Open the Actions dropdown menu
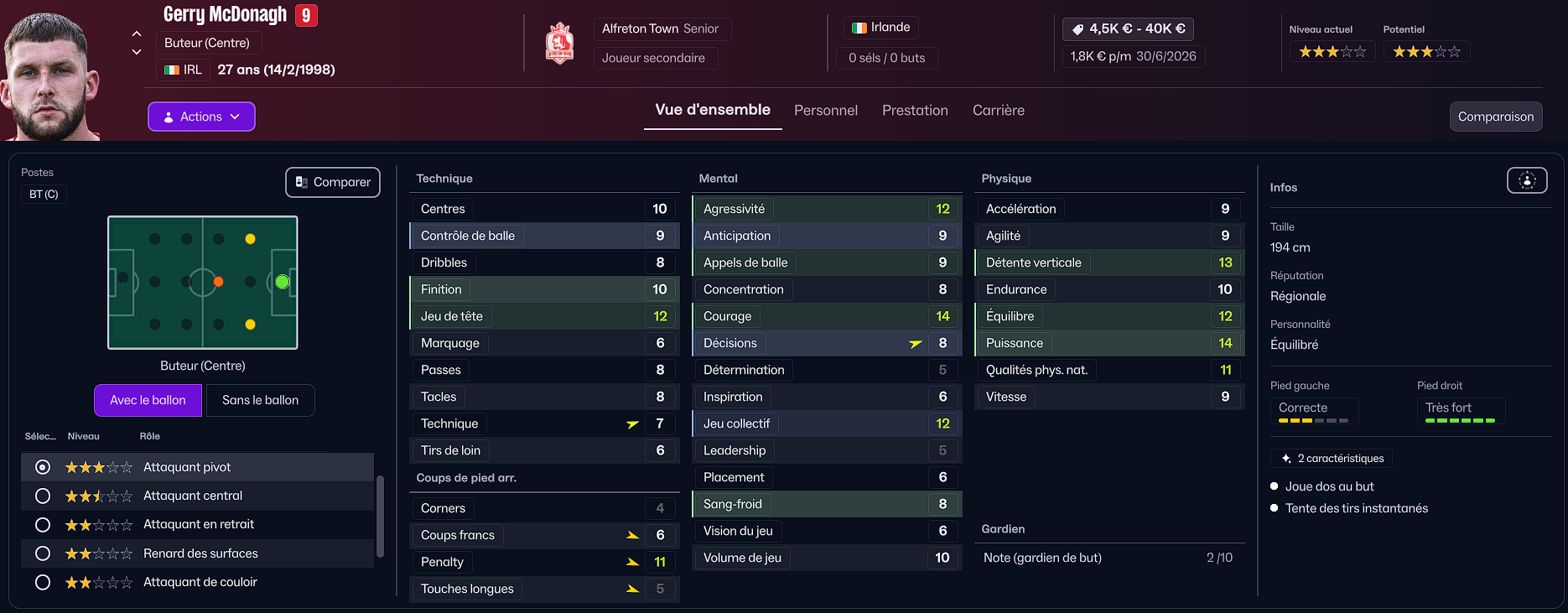The height and width of the screenshot is (613, 1568). pyautogui.click(x=201, y=117)
